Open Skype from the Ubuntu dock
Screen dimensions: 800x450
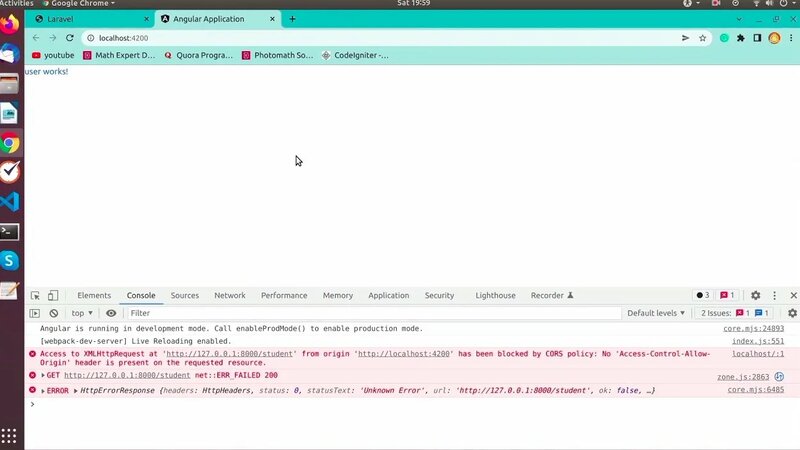(9, 261)
